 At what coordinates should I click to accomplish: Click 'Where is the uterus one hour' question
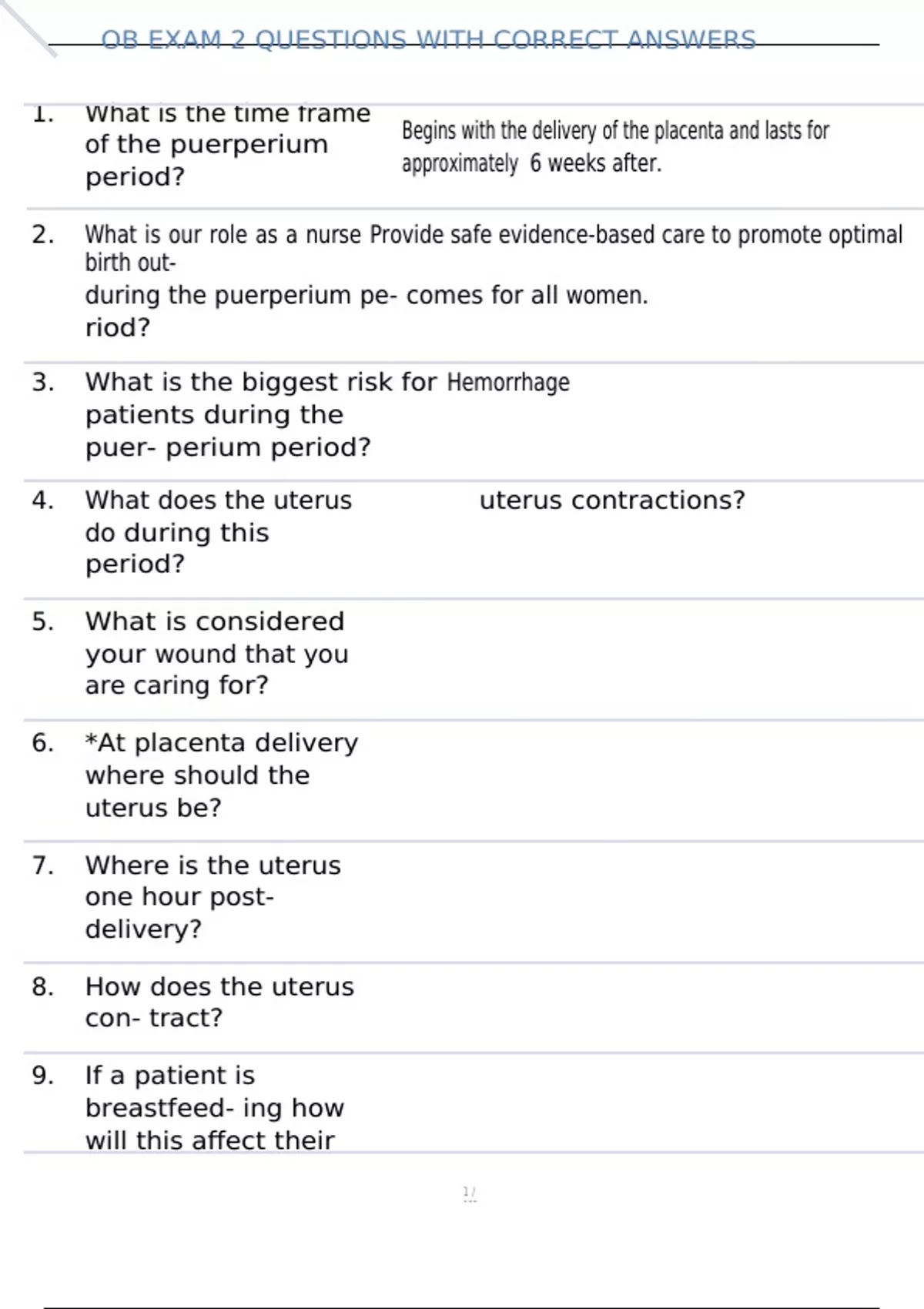[213, 897]
